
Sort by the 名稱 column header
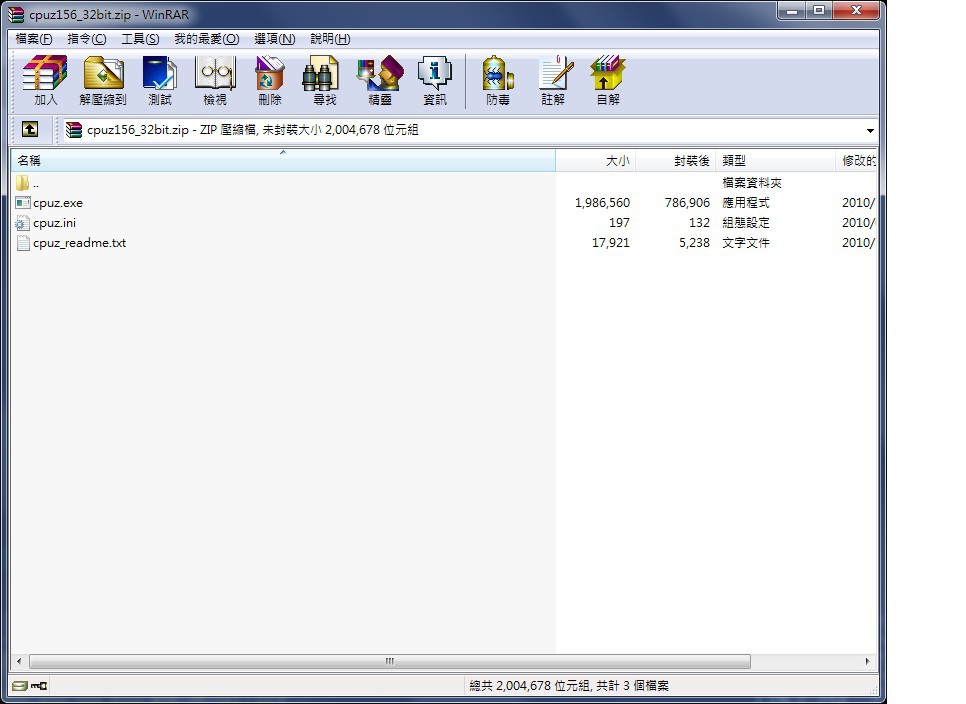[x=283, y=161]
